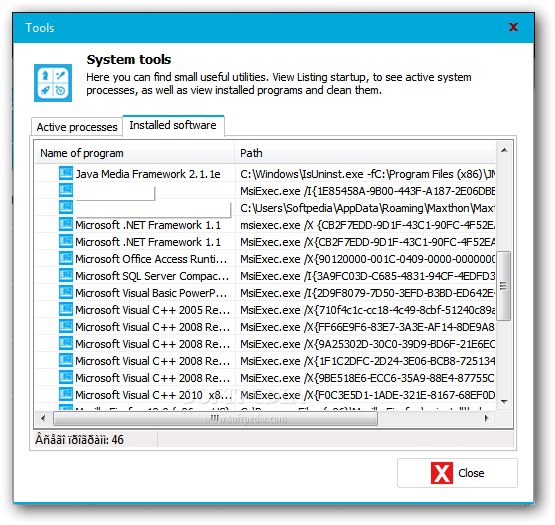Click the horizontal scrollbar right arrow
The image size is (555, 525).
[x=487, y=418]
